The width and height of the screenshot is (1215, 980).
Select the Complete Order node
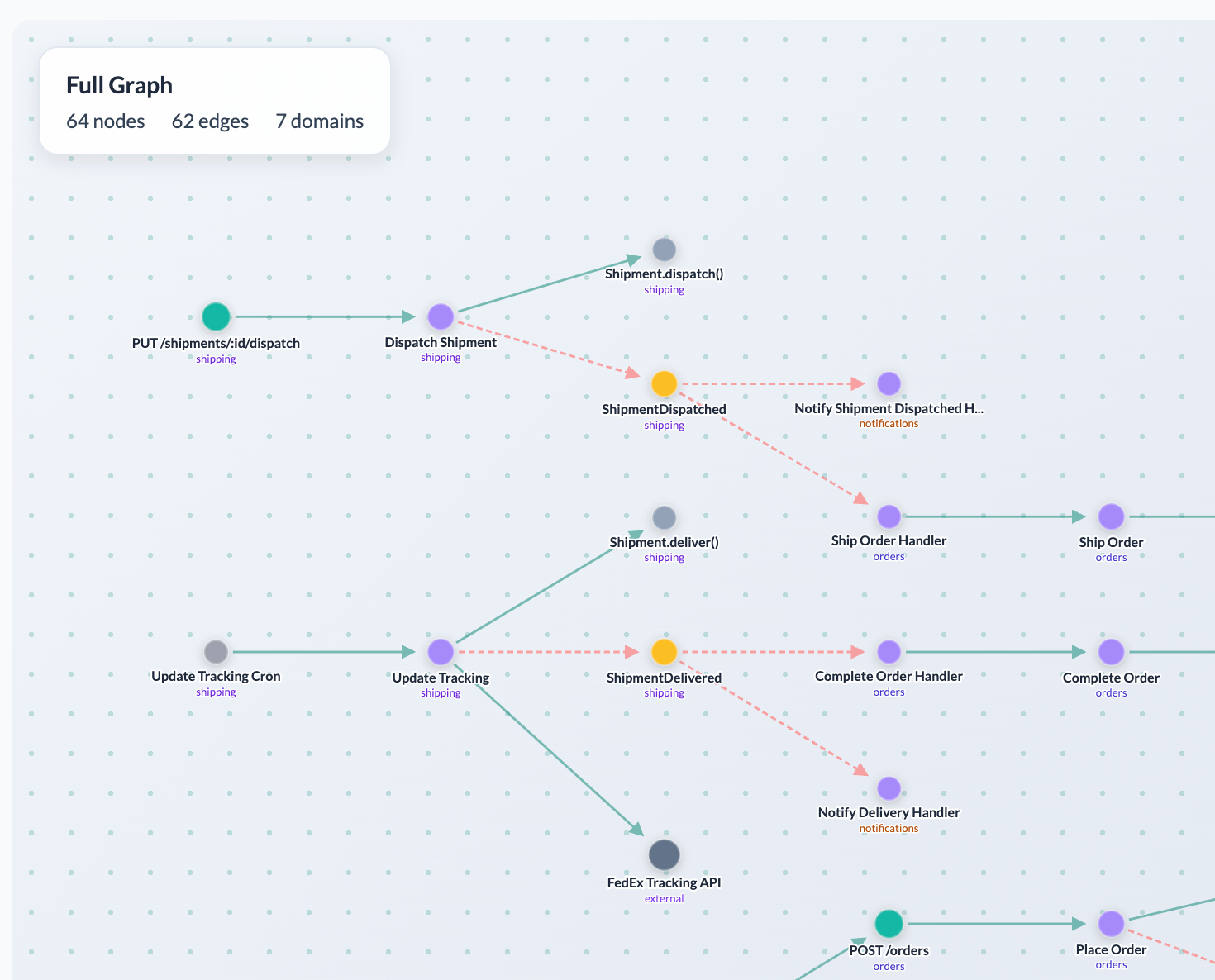1111,652
